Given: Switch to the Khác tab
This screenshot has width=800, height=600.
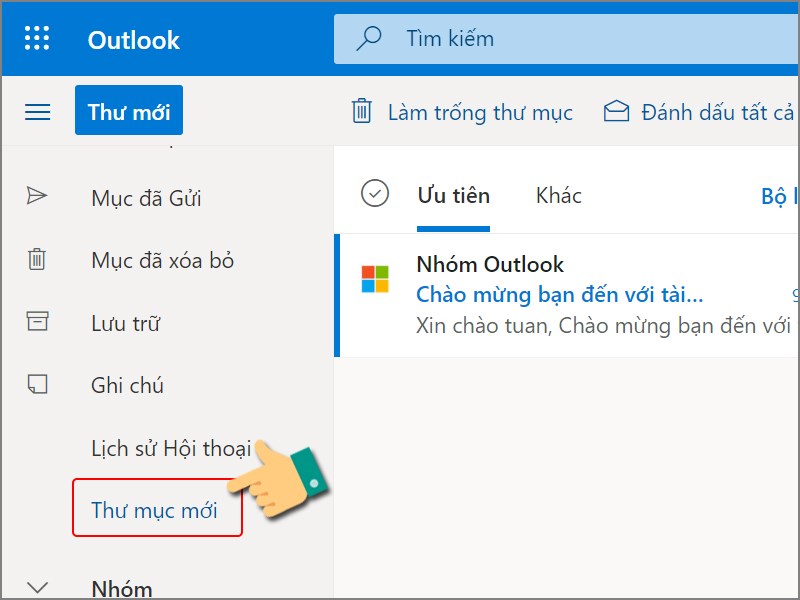Looking at the screenshot, I should click(x=558, y=195).
